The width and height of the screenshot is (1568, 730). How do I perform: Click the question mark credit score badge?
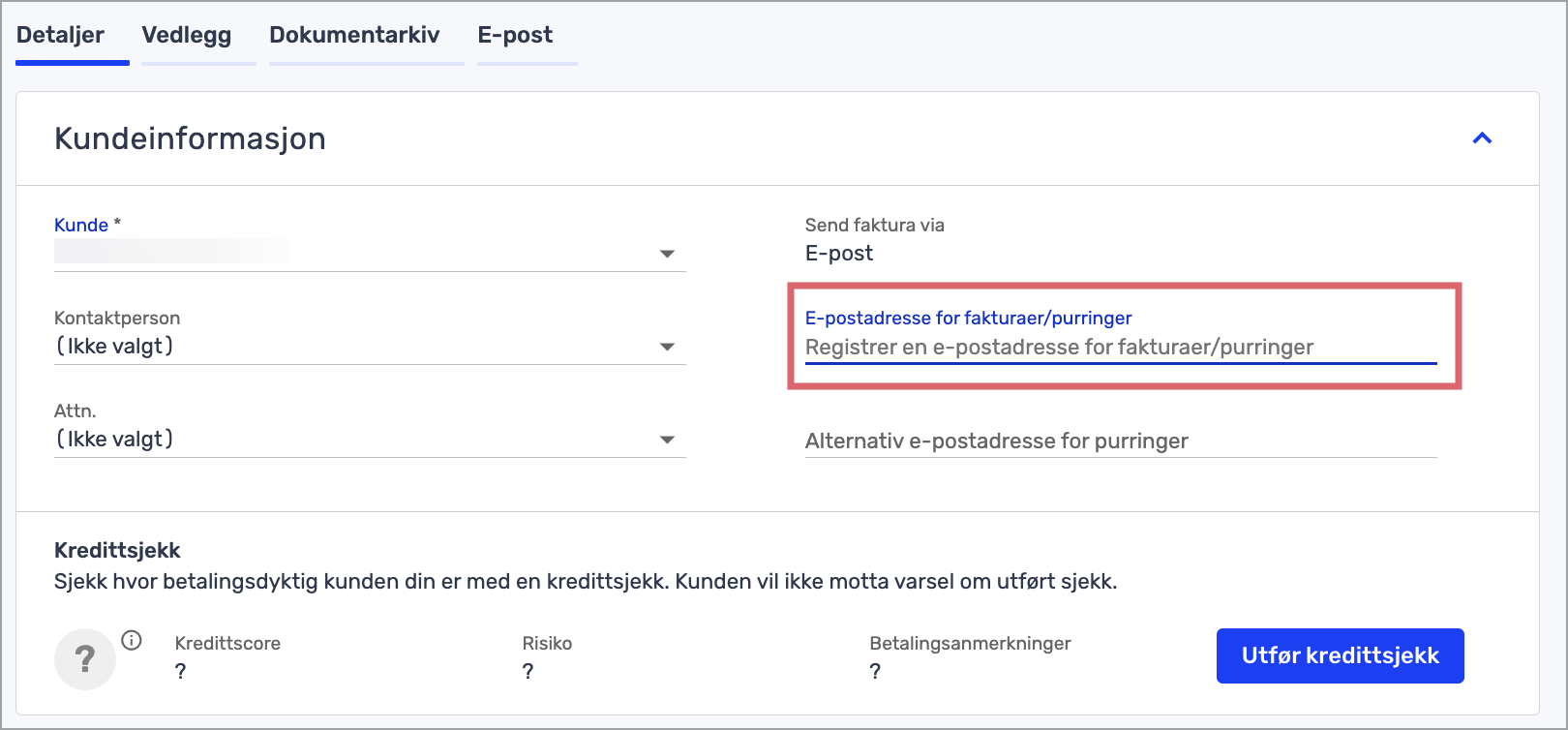coord(85,659)
